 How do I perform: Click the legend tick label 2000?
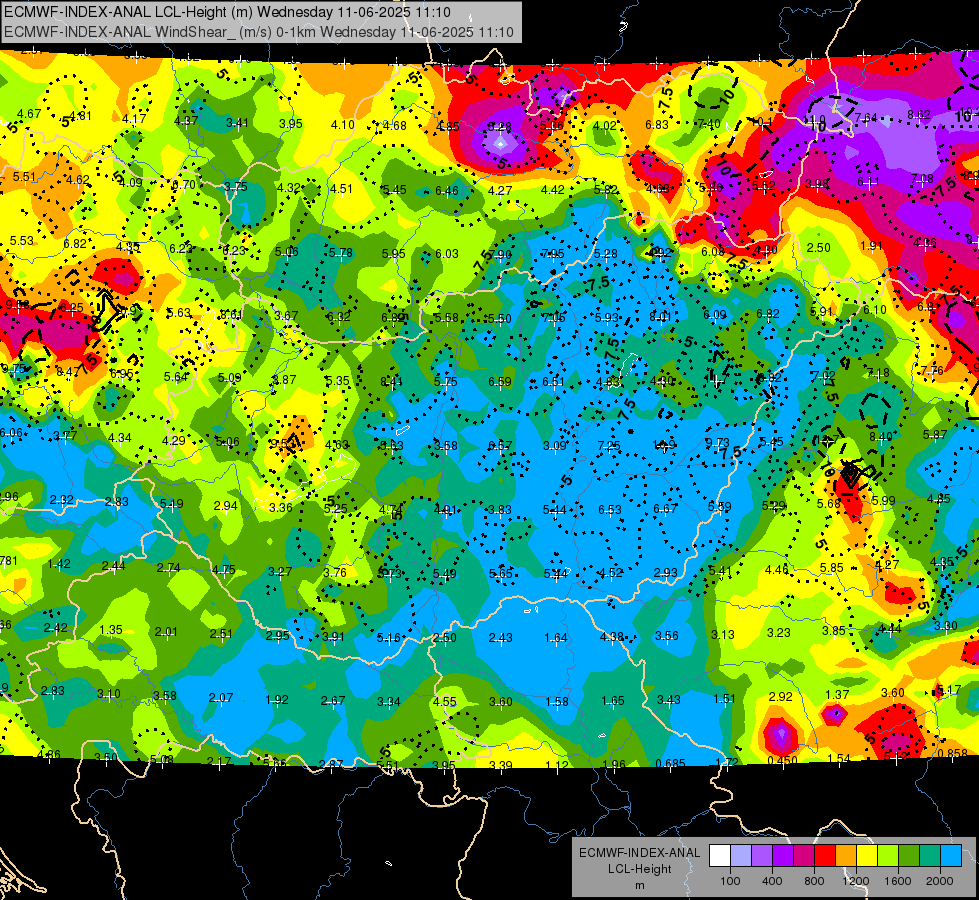tap(940, 881)
